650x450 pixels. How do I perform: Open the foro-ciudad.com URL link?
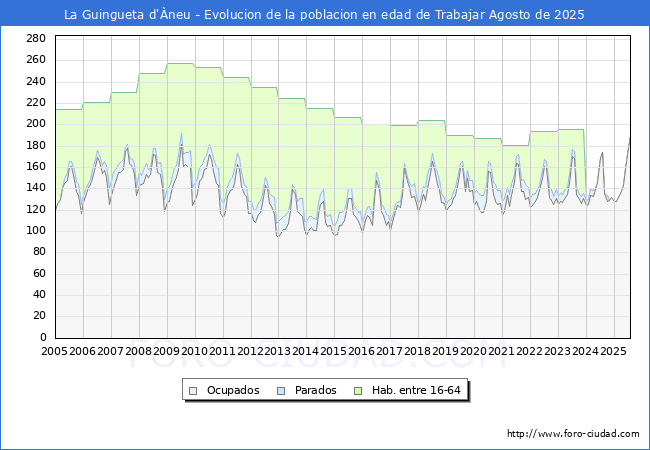(x=573, y=434)
